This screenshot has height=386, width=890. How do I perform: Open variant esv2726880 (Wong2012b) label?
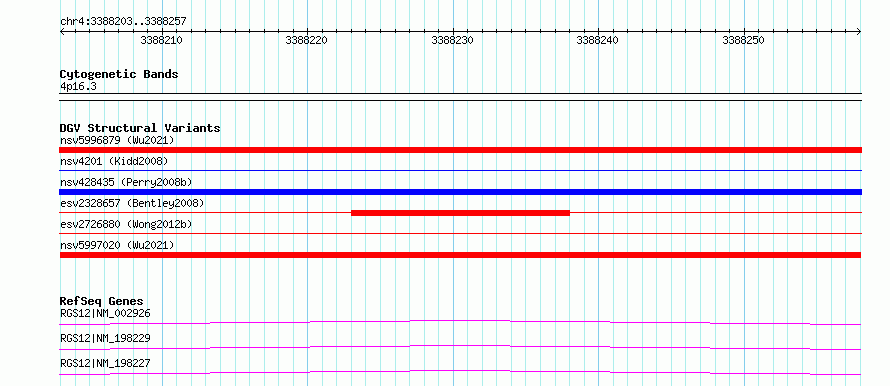tap(126, 224)
